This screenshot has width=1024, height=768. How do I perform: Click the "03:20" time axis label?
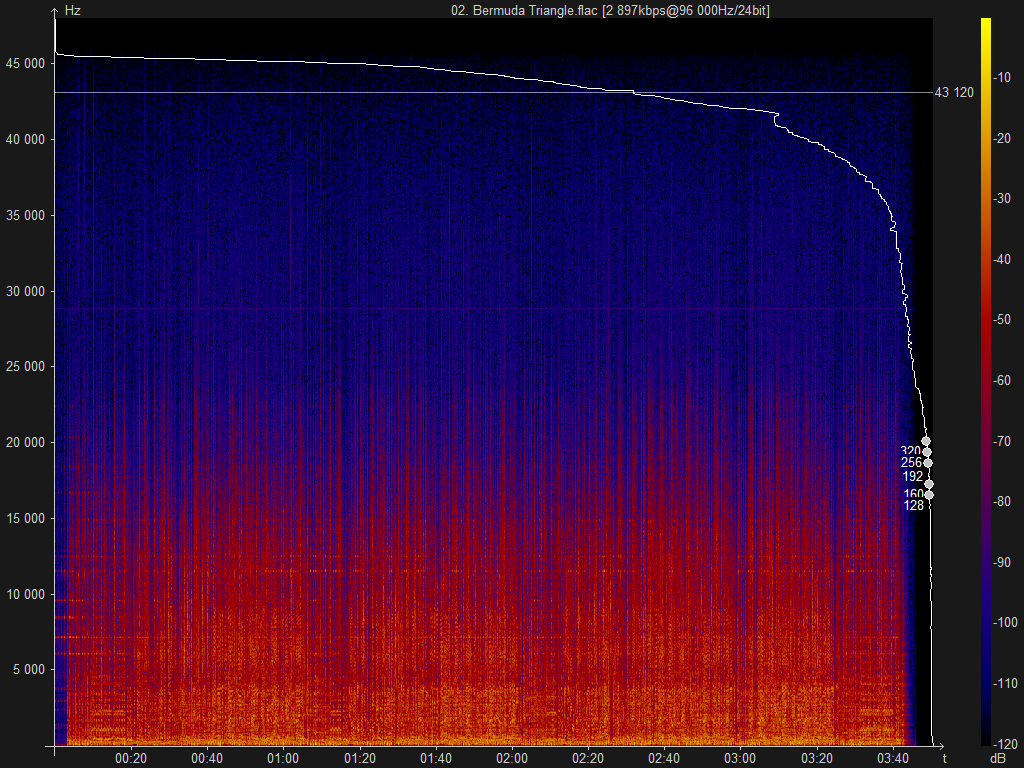817,759
